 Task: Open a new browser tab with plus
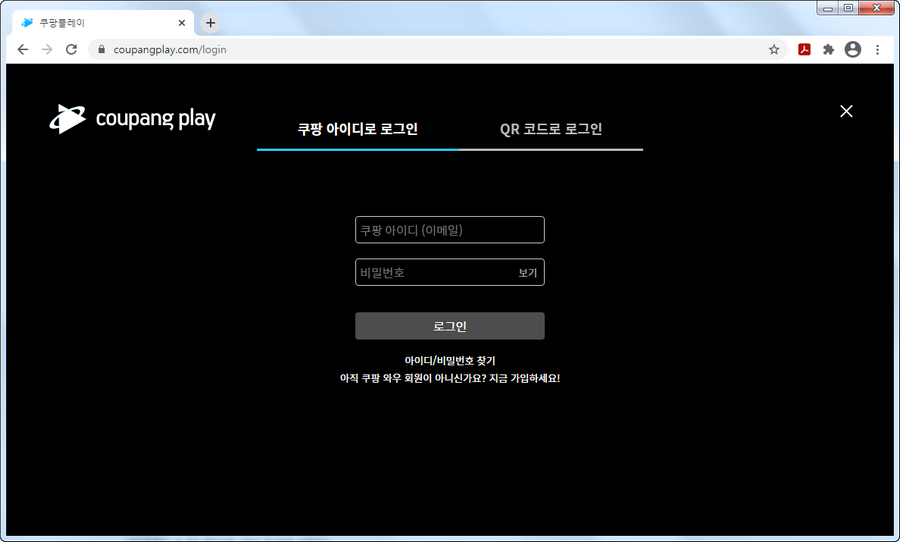(211, 23)
